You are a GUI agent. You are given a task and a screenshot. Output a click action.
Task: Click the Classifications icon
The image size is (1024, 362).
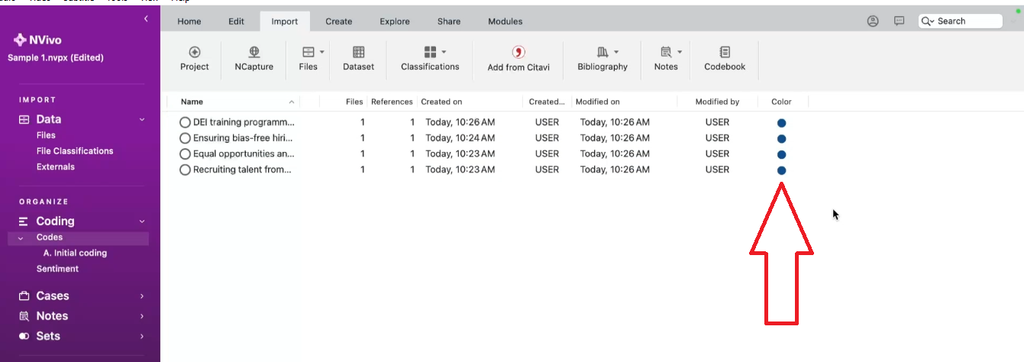click(430, 52)
